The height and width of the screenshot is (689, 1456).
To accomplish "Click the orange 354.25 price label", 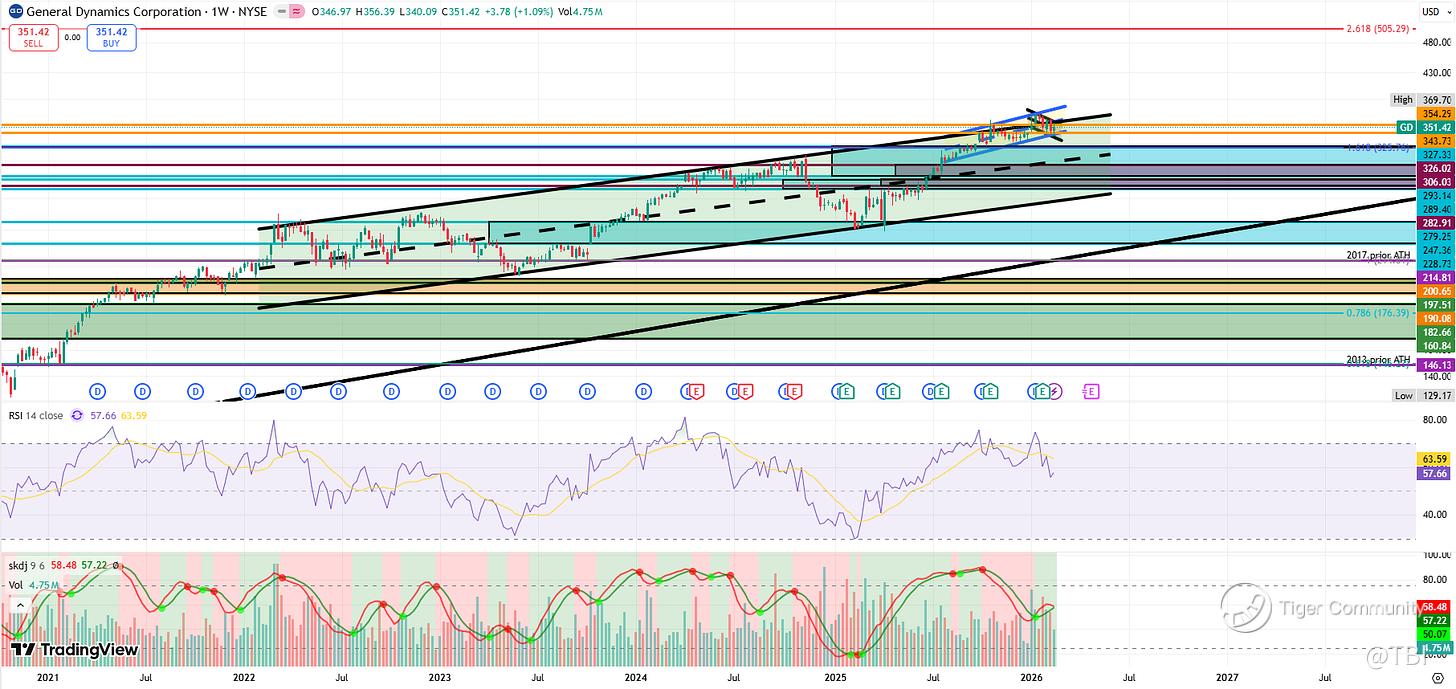I will [x=1435, y=114].
